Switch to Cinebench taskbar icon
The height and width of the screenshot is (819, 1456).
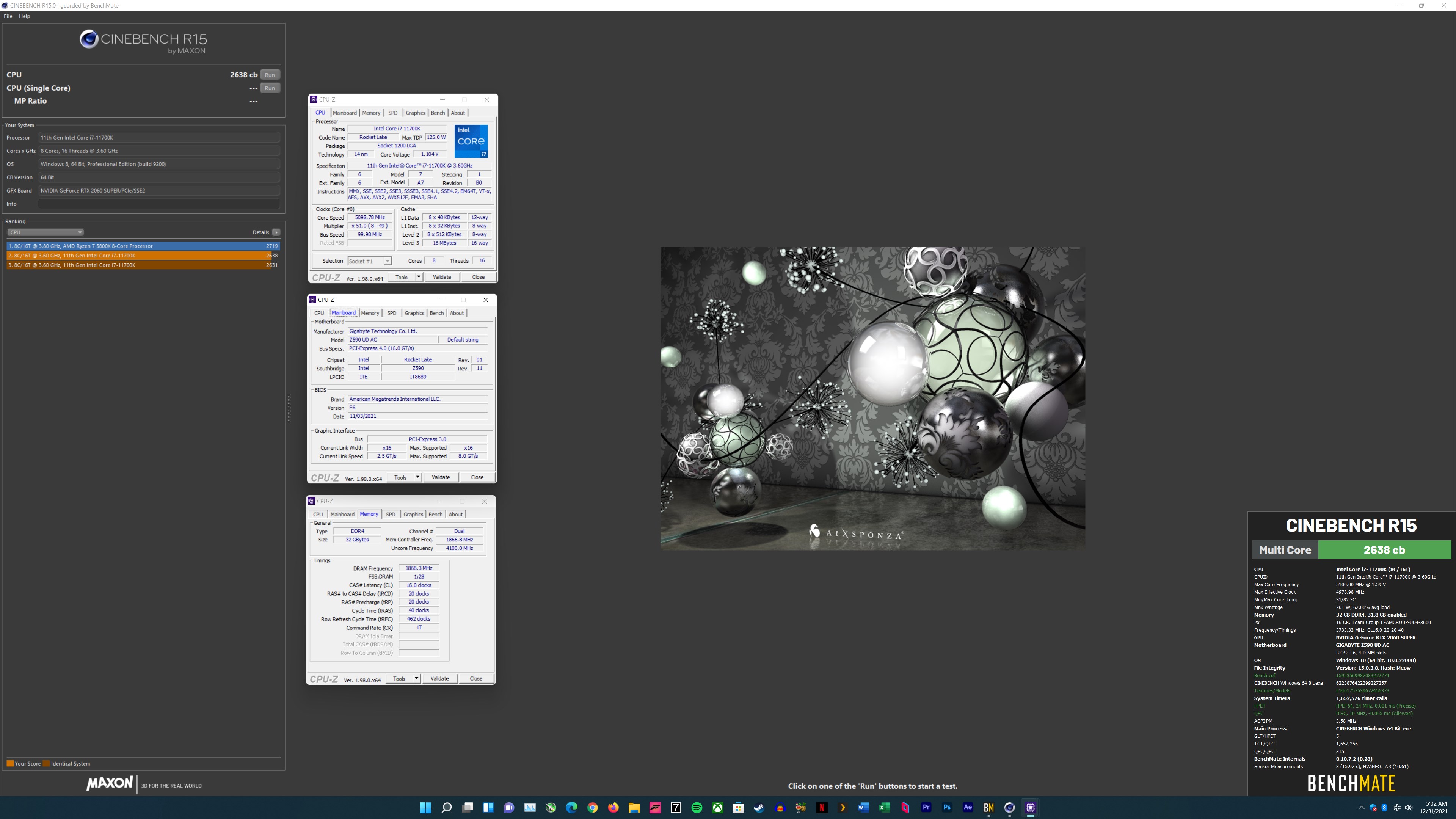pyautogui.click(x=1009, y=807)
